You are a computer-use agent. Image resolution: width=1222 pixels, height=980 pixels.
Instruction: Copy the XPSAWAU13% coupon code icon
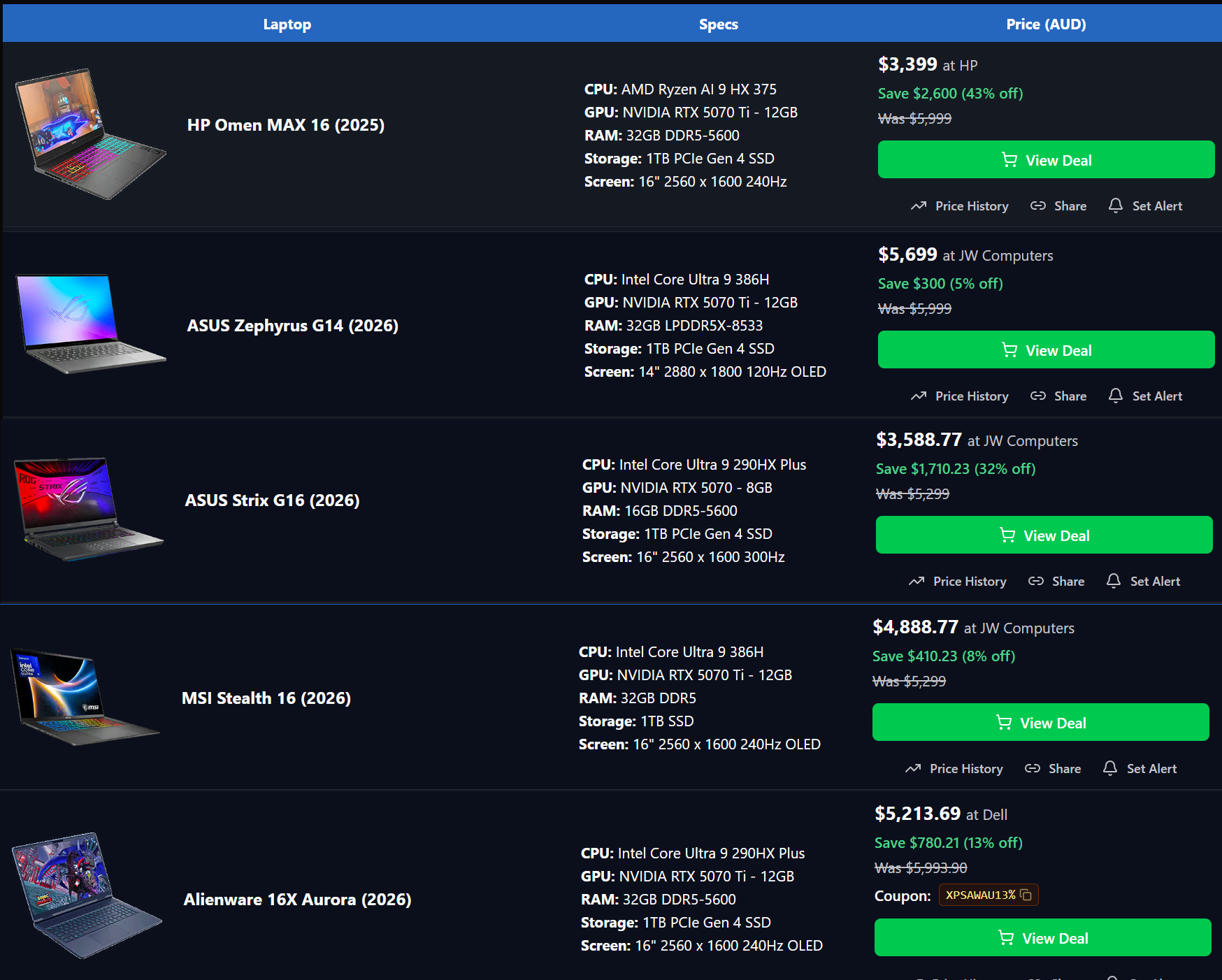tap(1026, 895)
